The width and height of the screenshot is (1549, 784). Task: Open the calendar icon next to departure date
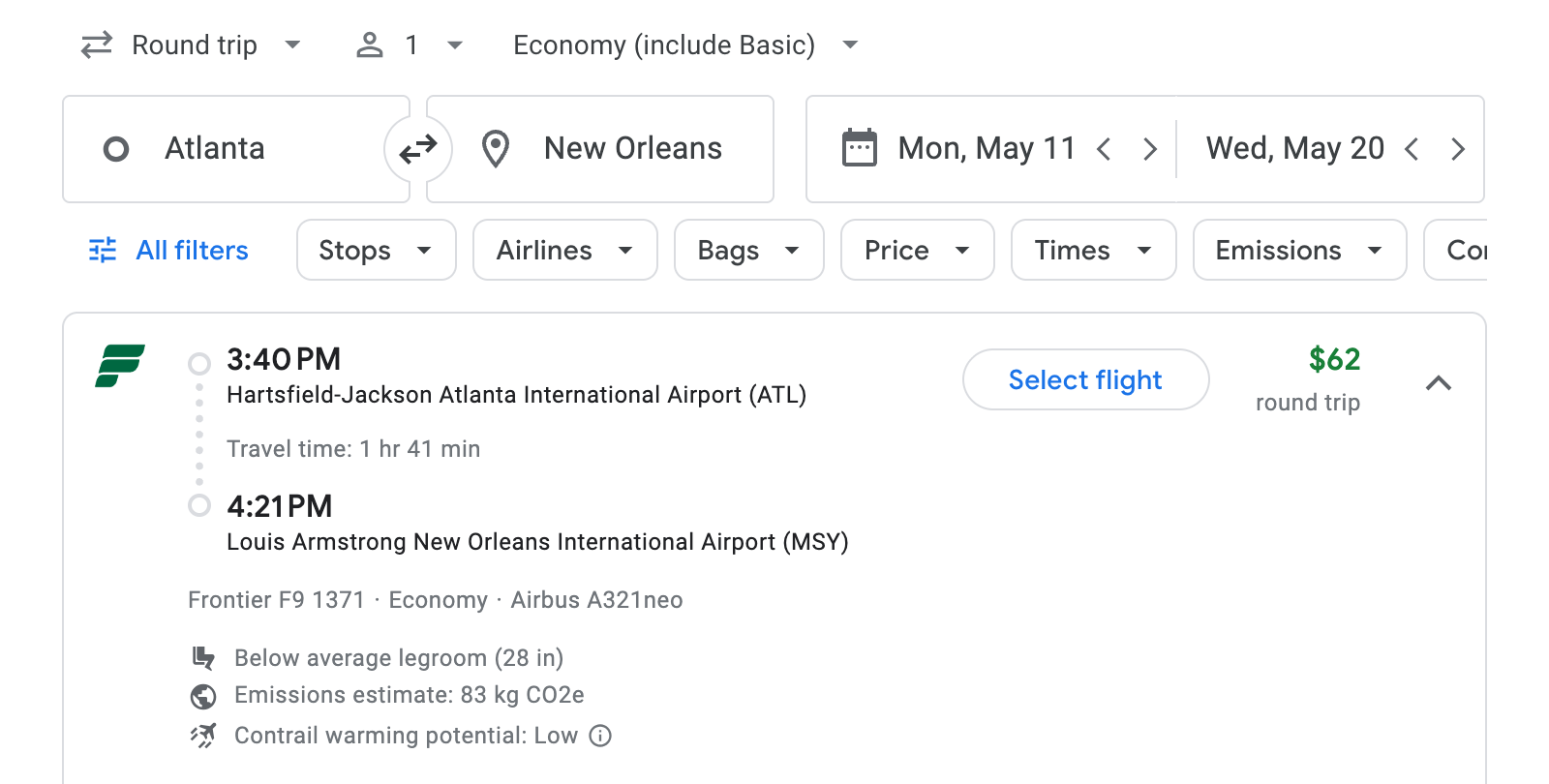click(858, 148)
